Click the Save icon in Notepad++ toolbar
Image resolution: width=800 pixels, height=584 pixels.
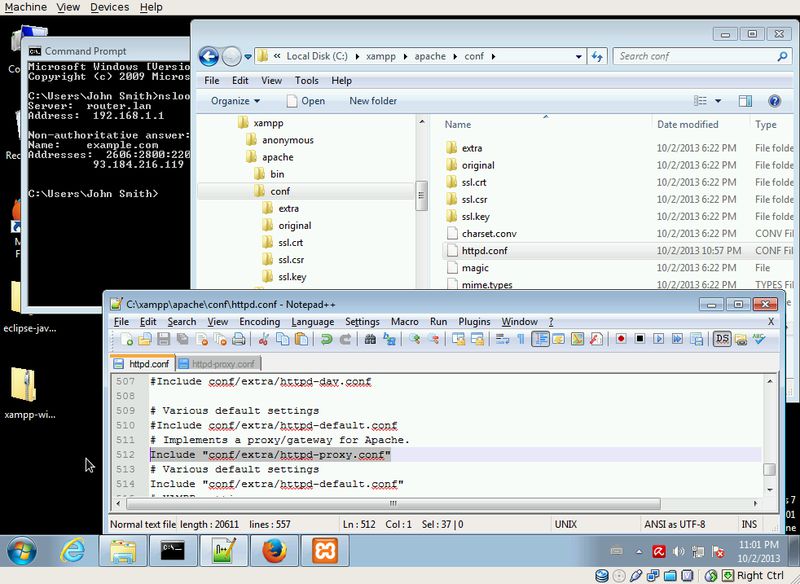point(165,340)
